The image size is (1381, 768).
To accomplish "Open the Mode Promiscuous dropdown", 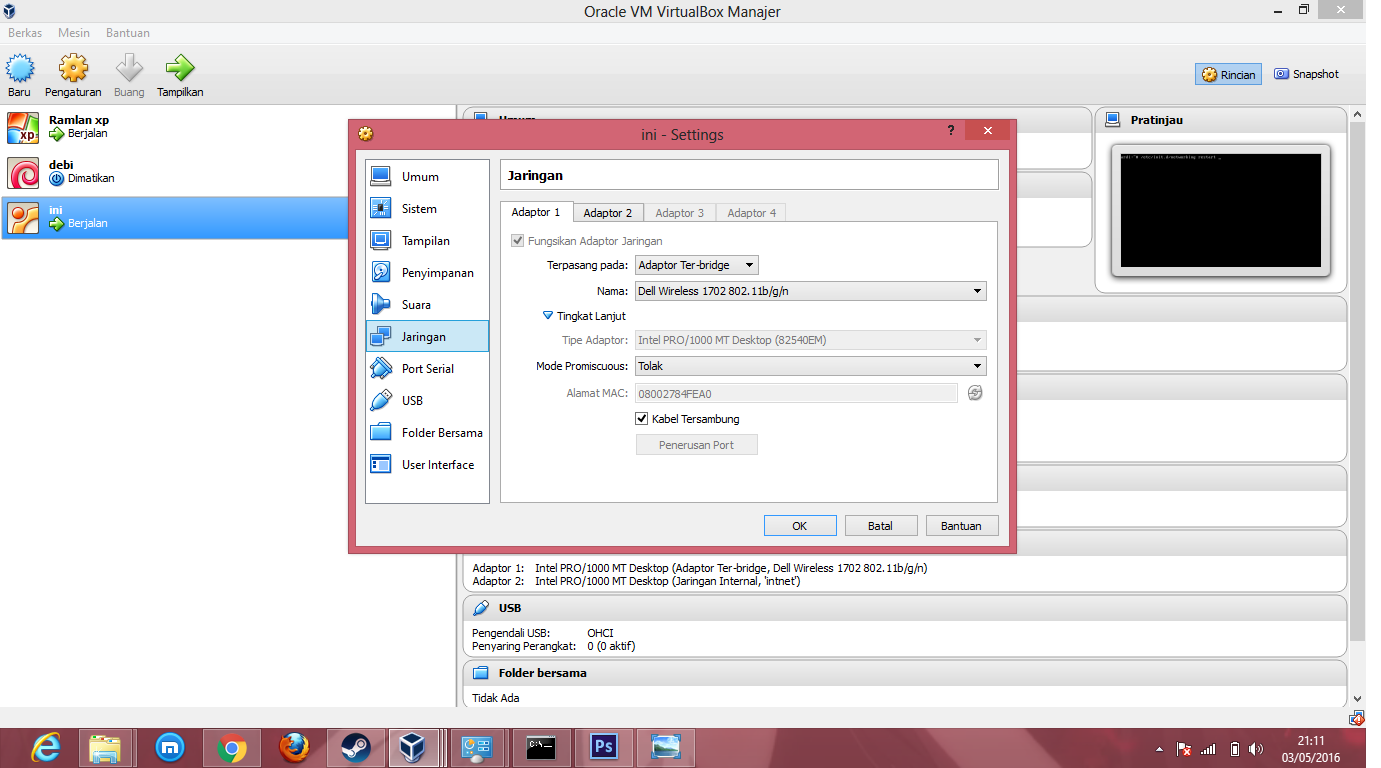I will point(811,366).
